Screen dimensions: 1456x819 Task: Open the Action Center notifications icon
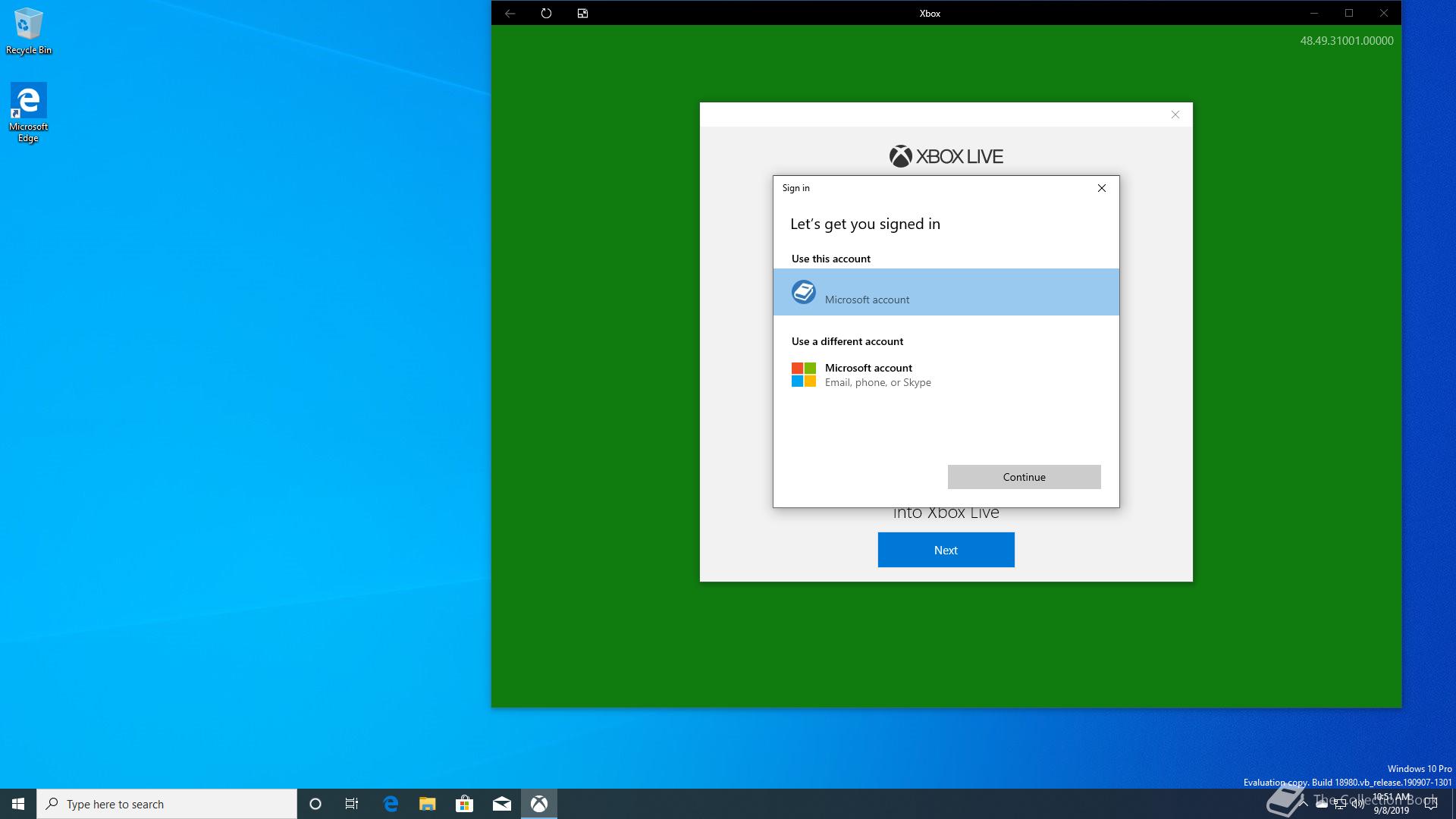pyautogui.click(x=1431, y=804)
